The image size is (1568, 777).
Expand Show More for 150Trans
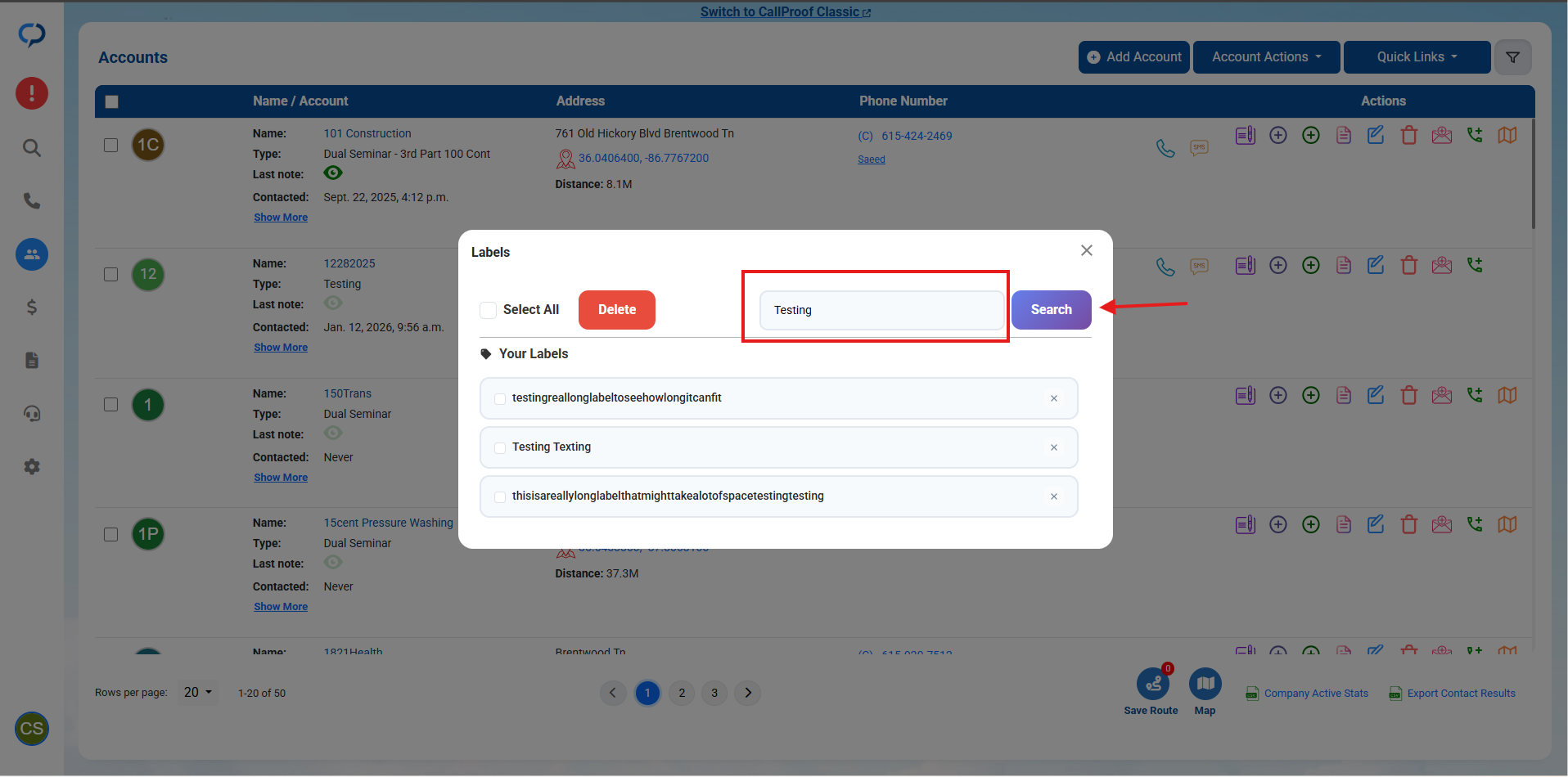281,478
